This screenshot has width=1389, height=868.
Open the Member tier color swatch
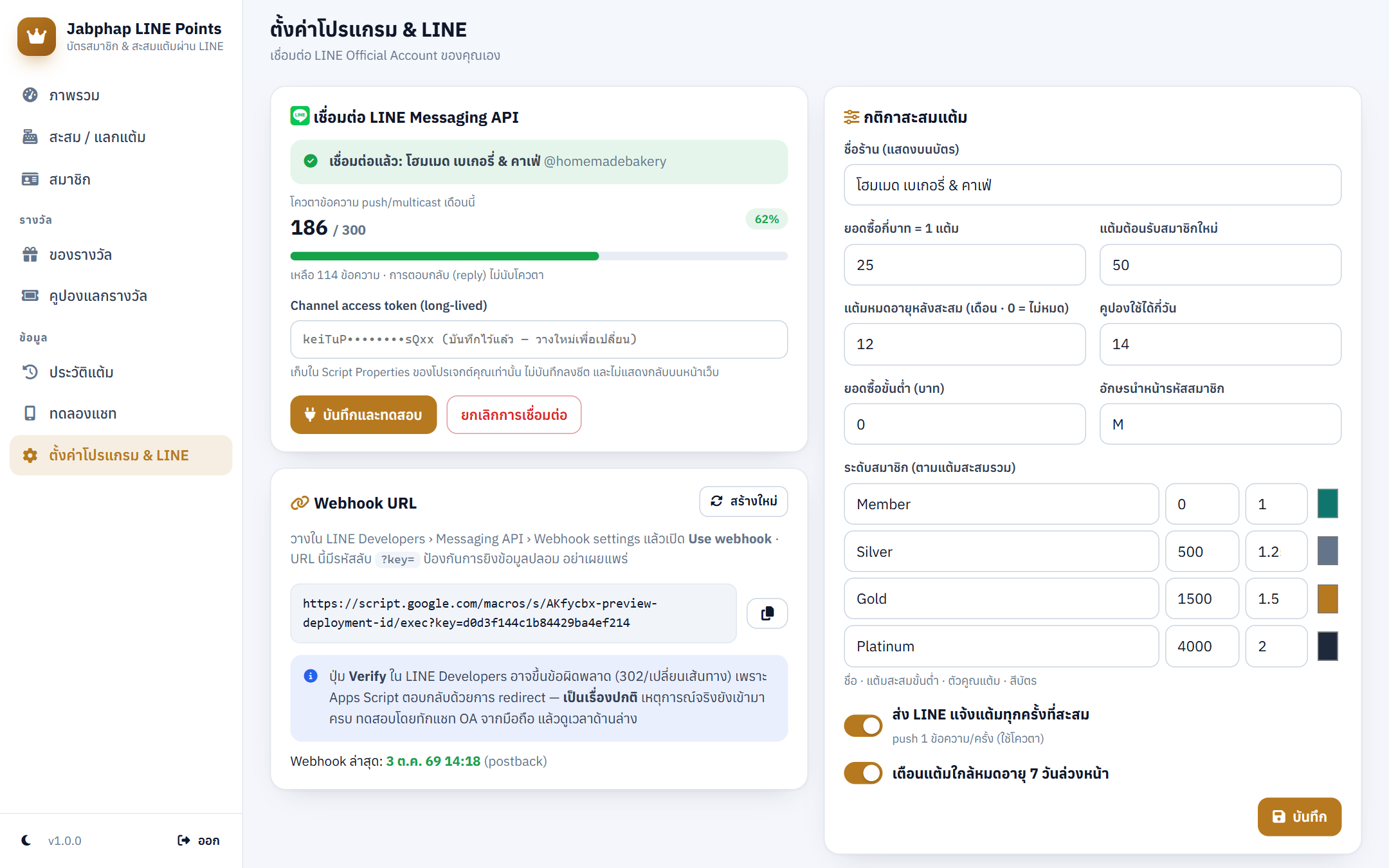(x=1327, y=503)
